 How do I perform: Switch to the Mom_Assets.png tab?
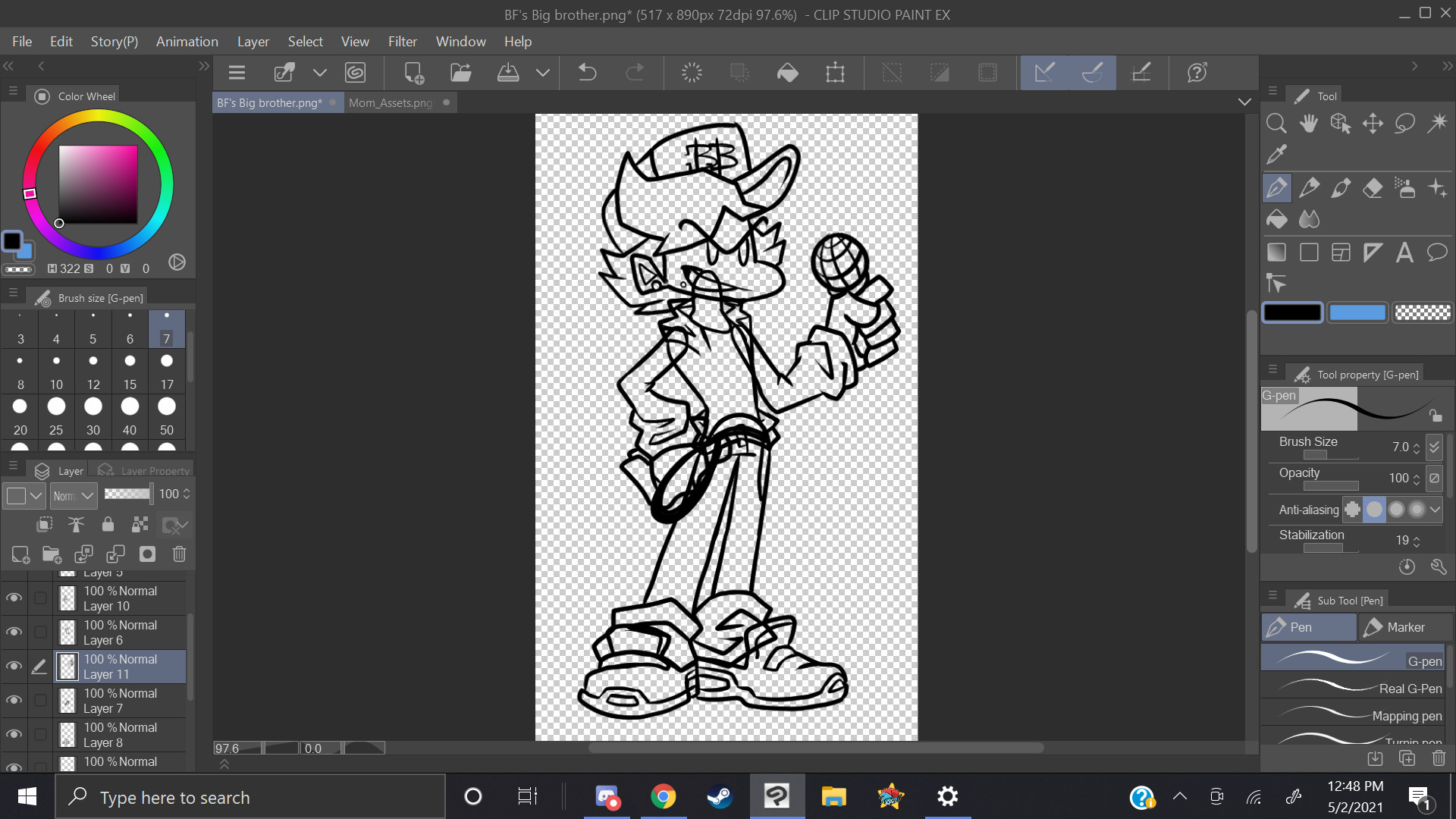[391, 102]
